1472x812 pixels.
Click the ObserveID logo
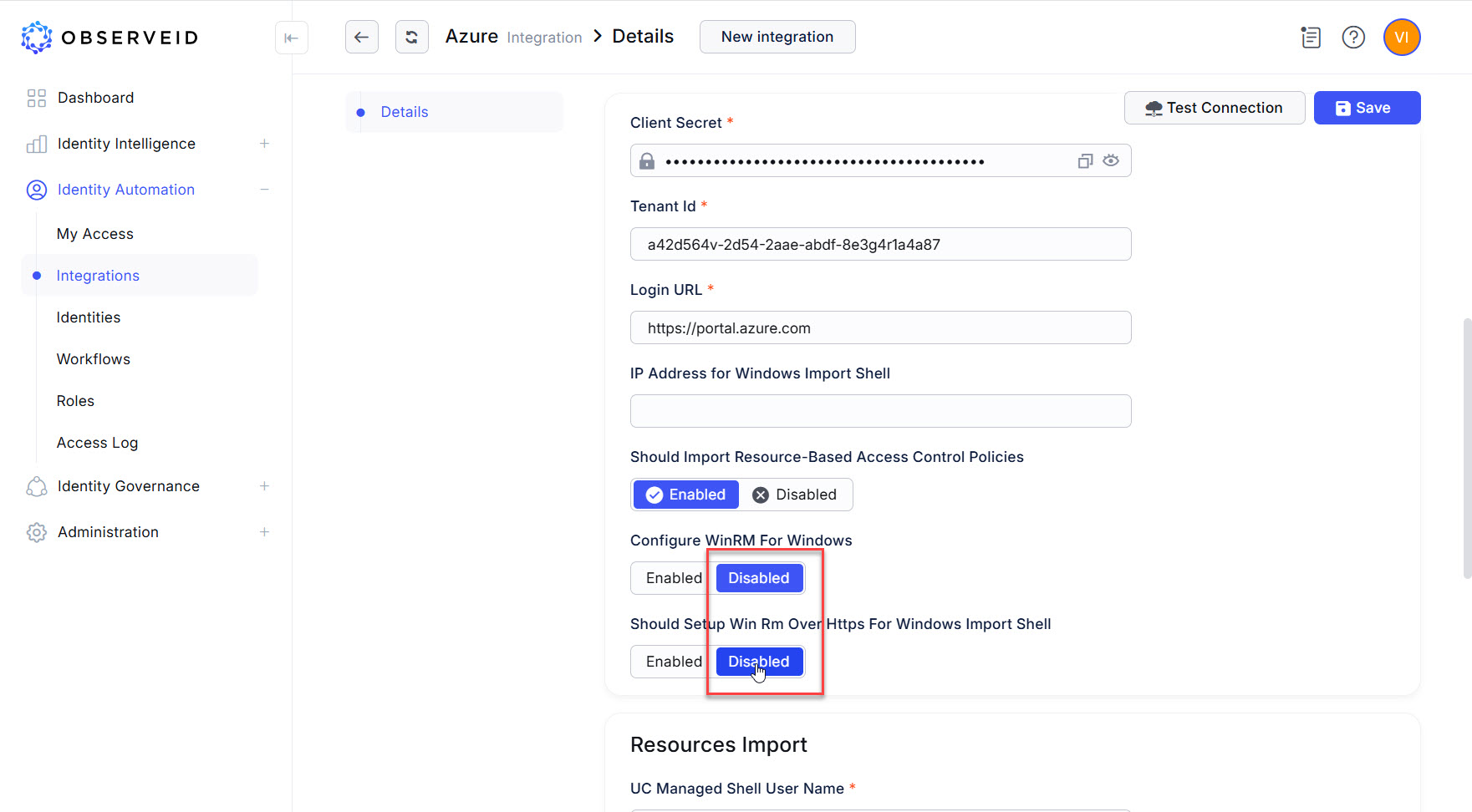[x=110, y=38]
